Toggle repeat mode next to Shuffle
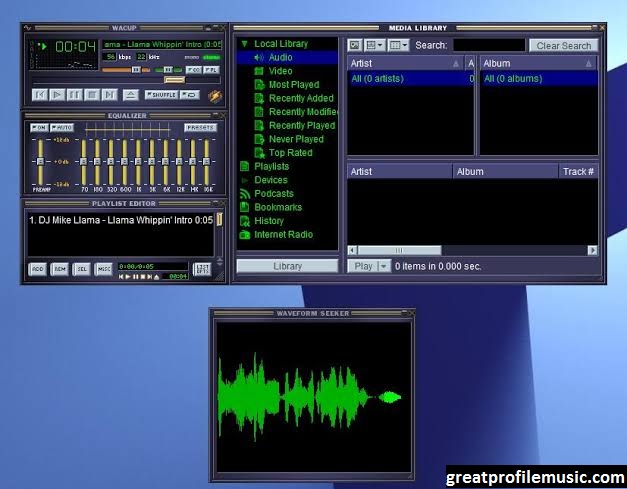 [x=190, y=95]
